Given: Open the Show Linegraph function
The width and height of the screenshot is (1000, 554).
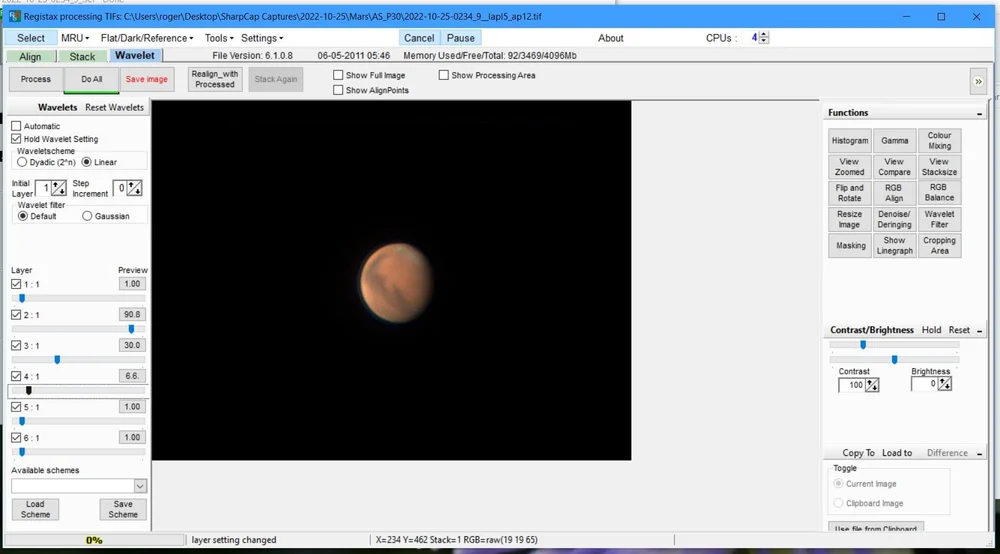Looking at the screenshot, I should click(x=893, y=245).
